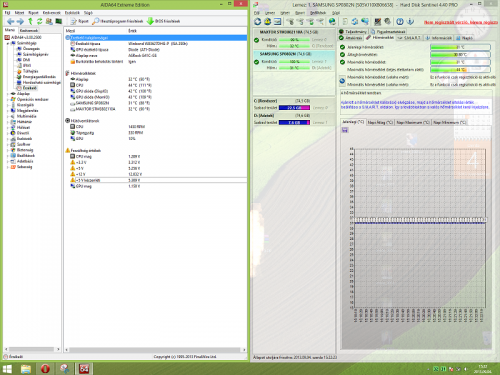Click the networked computers icon in Sentinel toolbar
This screenshot has width=500, height=375.
[365, 22]
